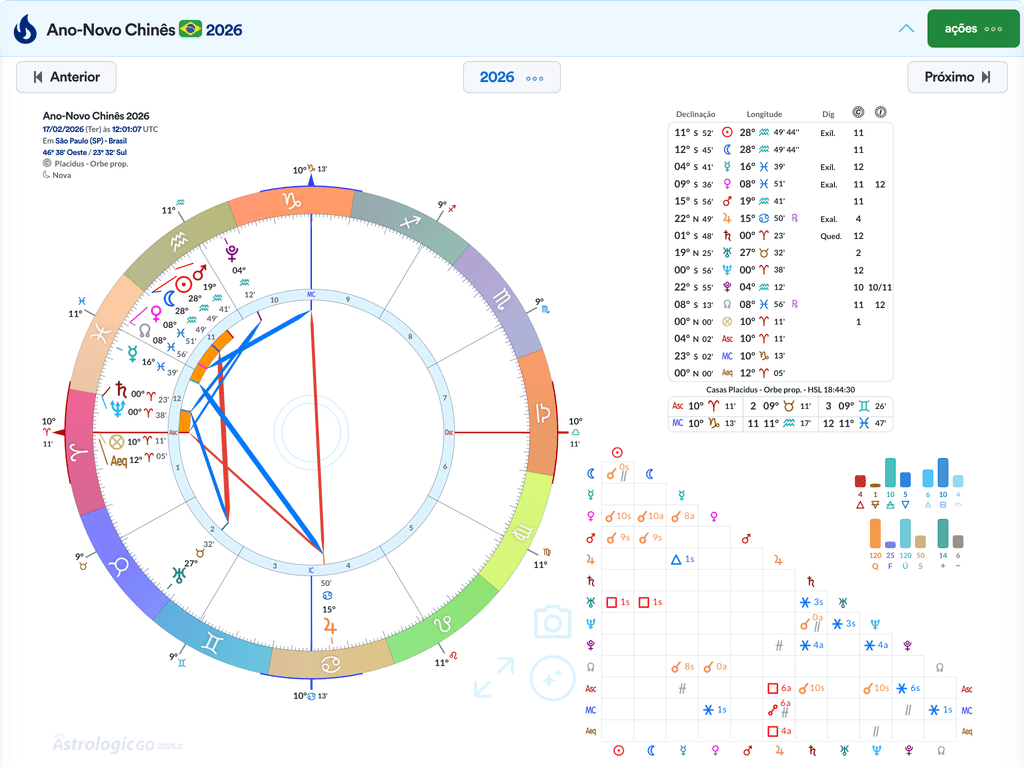The width and height of the screenshot is (1024, 768).
Task: Click the Dig column header
Action: [x=828, y=114]
